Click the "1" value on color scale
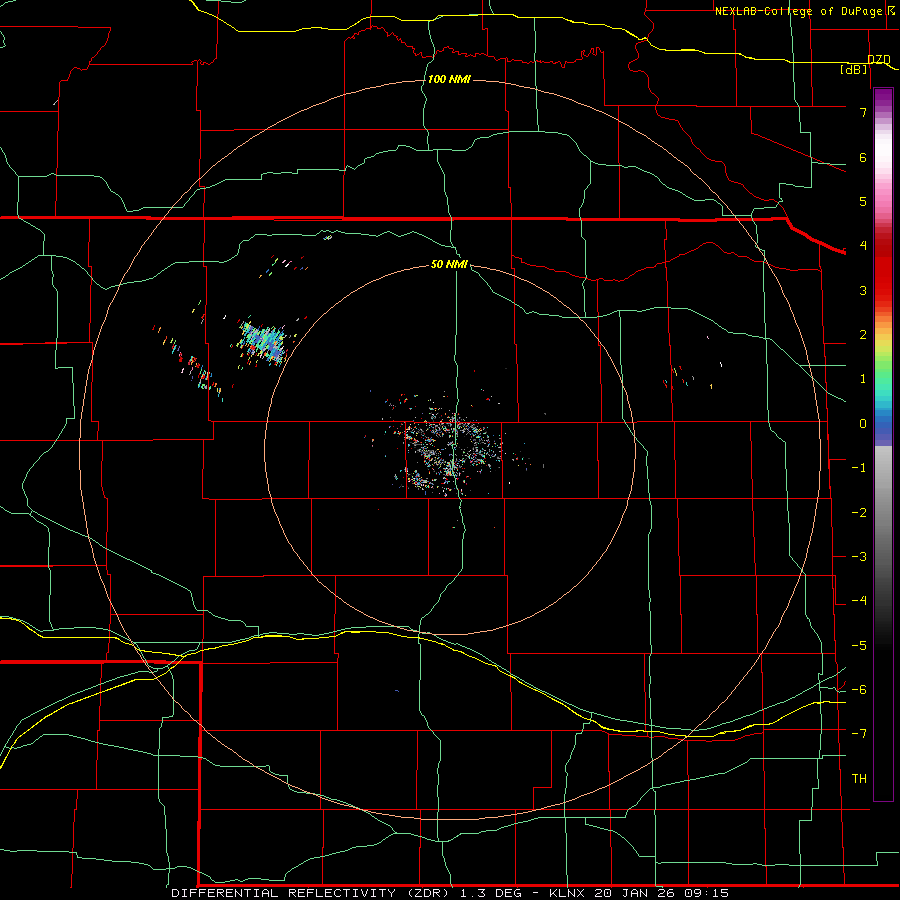The image size is (900, 900). coord(863,379)
